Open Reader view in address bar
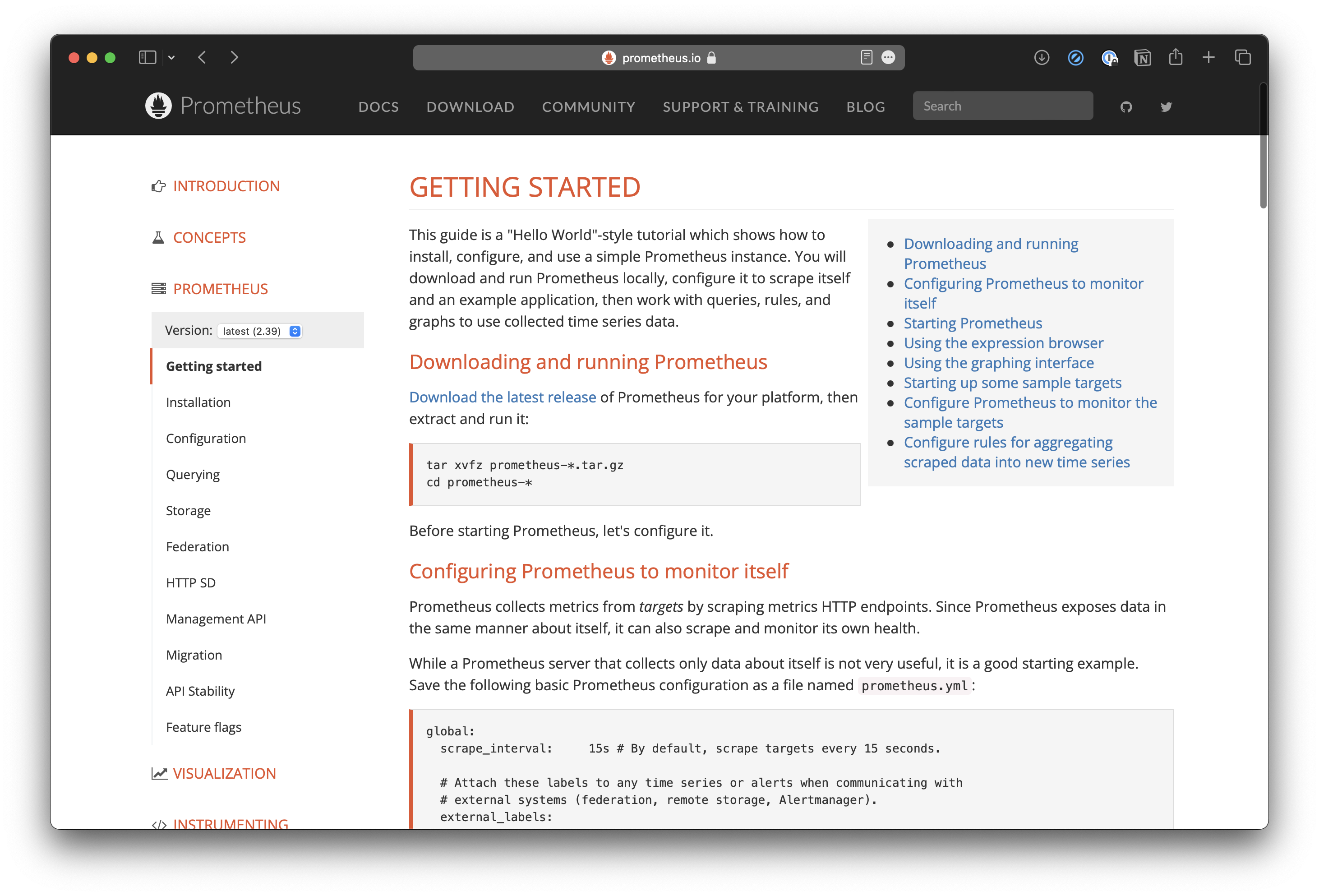This screenshot has height=896, width=1319. [866, 57]
